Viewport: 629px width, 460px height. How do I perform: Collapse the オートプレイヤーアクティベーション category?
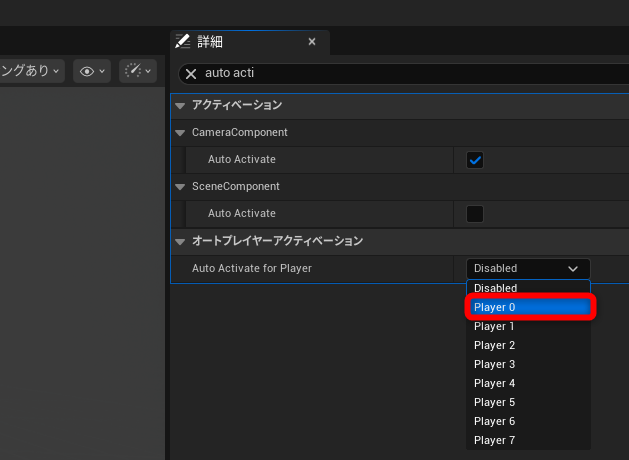pos(180,241)
